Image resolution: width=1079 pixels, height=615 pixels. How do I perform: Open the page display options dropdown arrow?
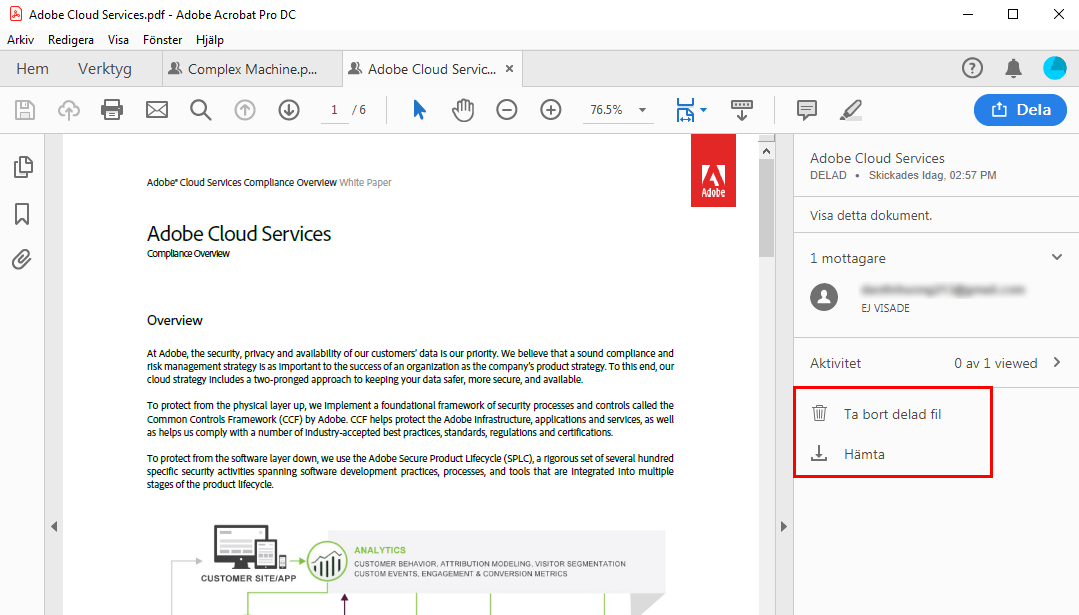click(x=703, y=110)
